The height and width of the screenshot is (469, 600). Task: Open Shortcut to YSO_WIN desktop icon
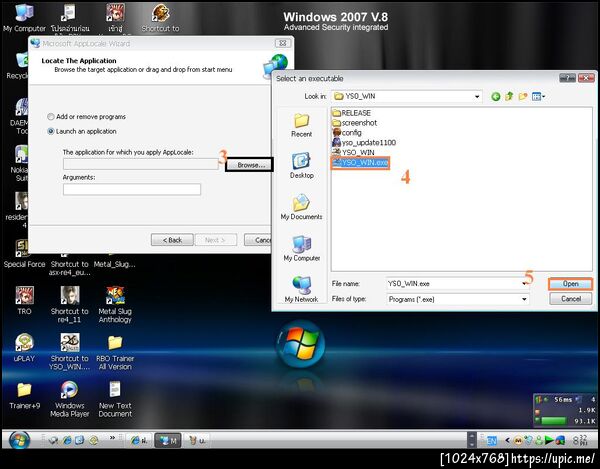[70, 352]
